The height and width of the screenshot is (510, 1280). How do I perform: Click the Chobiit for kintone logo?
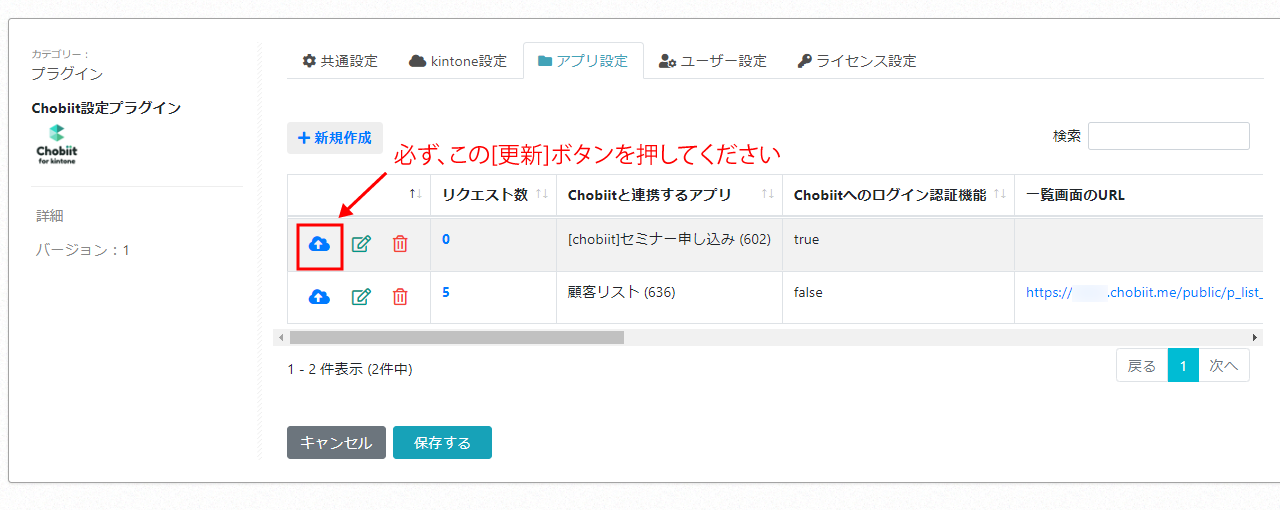click(56, 144)
